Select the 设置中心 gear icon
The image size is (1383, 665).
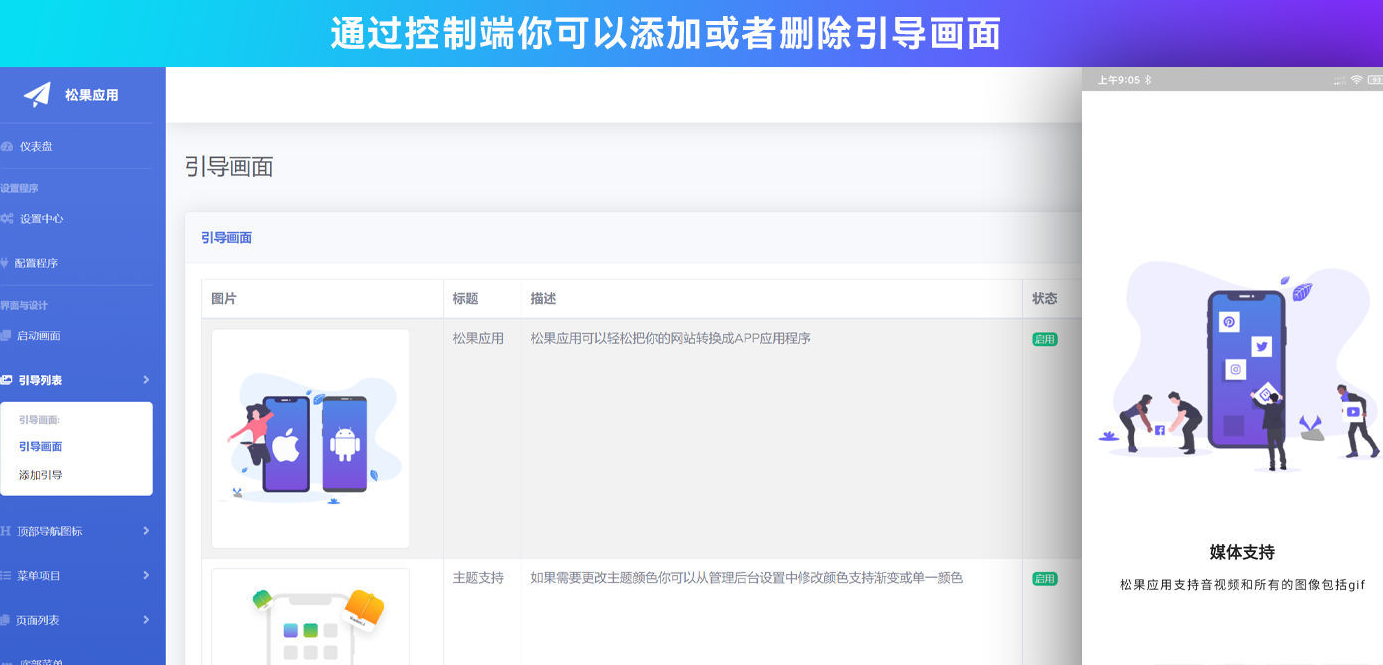(x=9, y=218)
